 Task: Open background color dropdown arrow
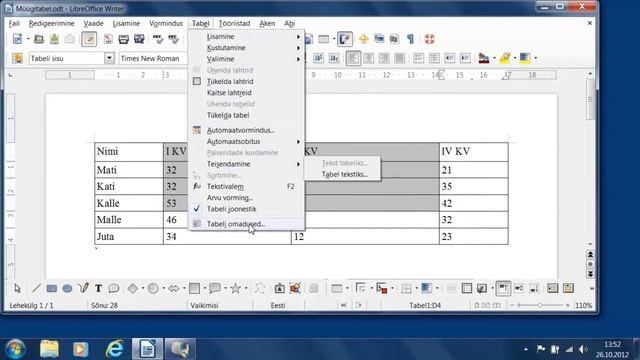535,58
